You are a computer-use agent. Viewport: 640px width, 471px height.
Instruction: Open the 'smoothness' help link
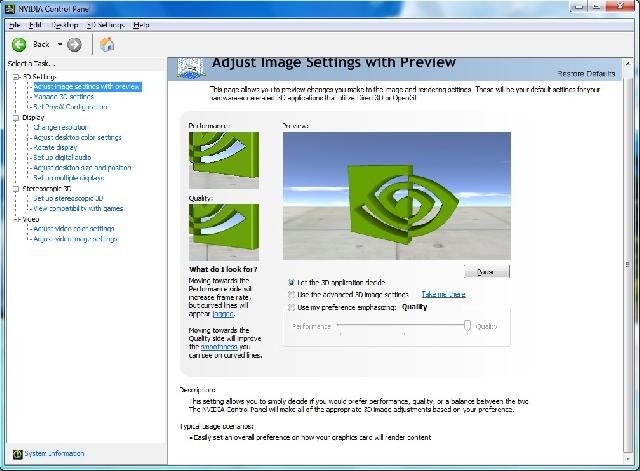pyautogui.click(x=219, y=347)
